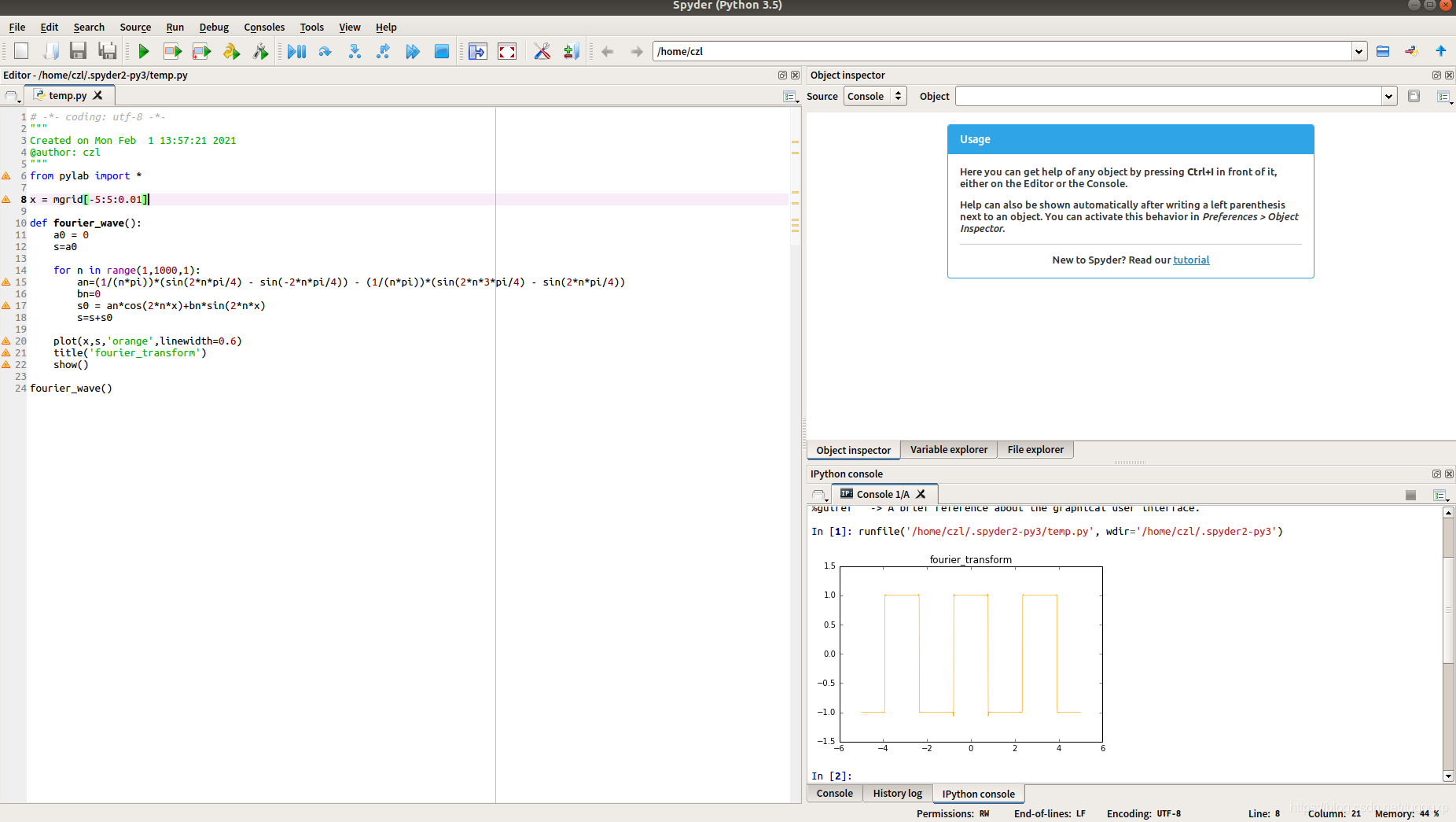1456x822 pixels.
Task: Open the File menu
Action: tap(17, 27)
